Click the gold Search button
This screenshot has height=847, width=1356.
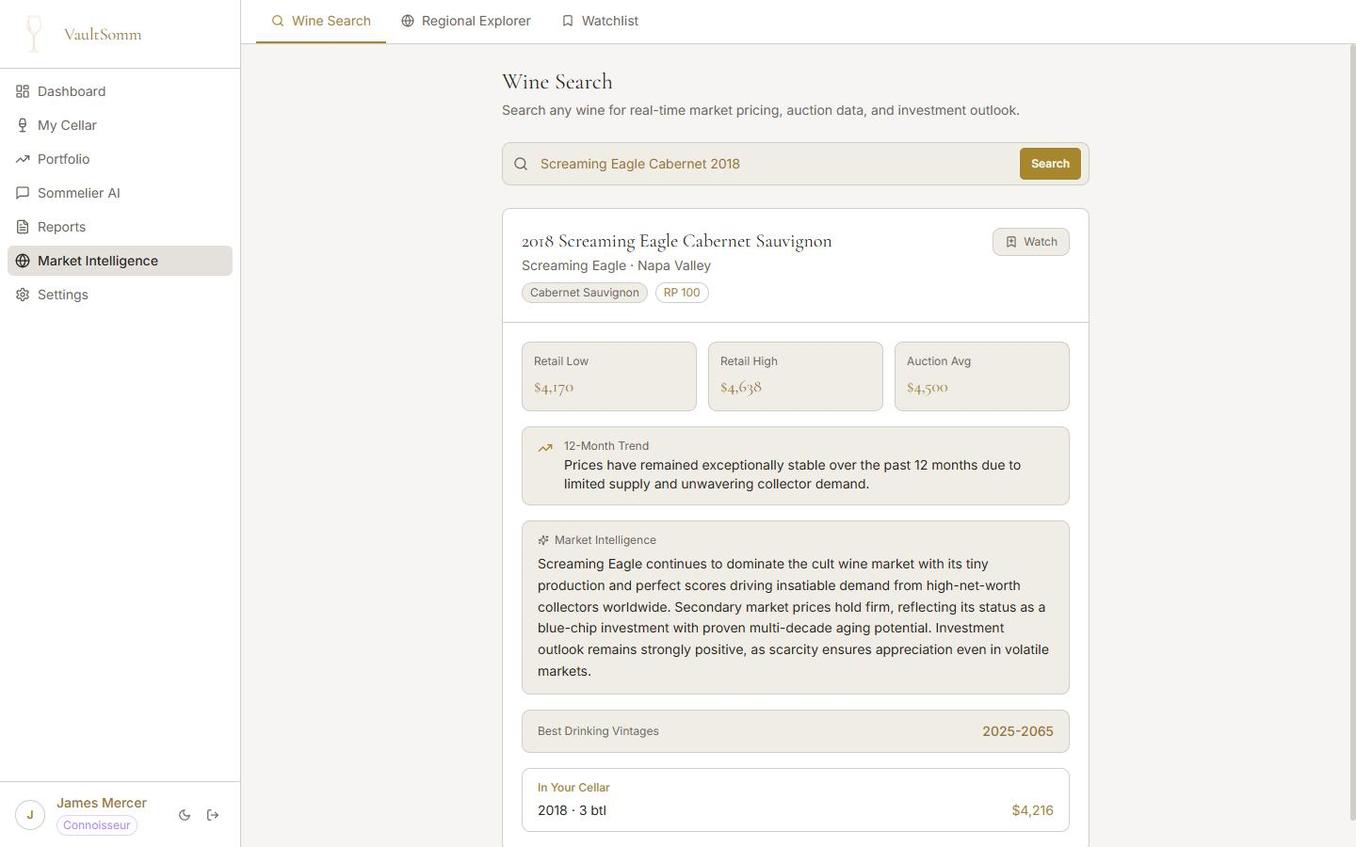point(1050,164)
